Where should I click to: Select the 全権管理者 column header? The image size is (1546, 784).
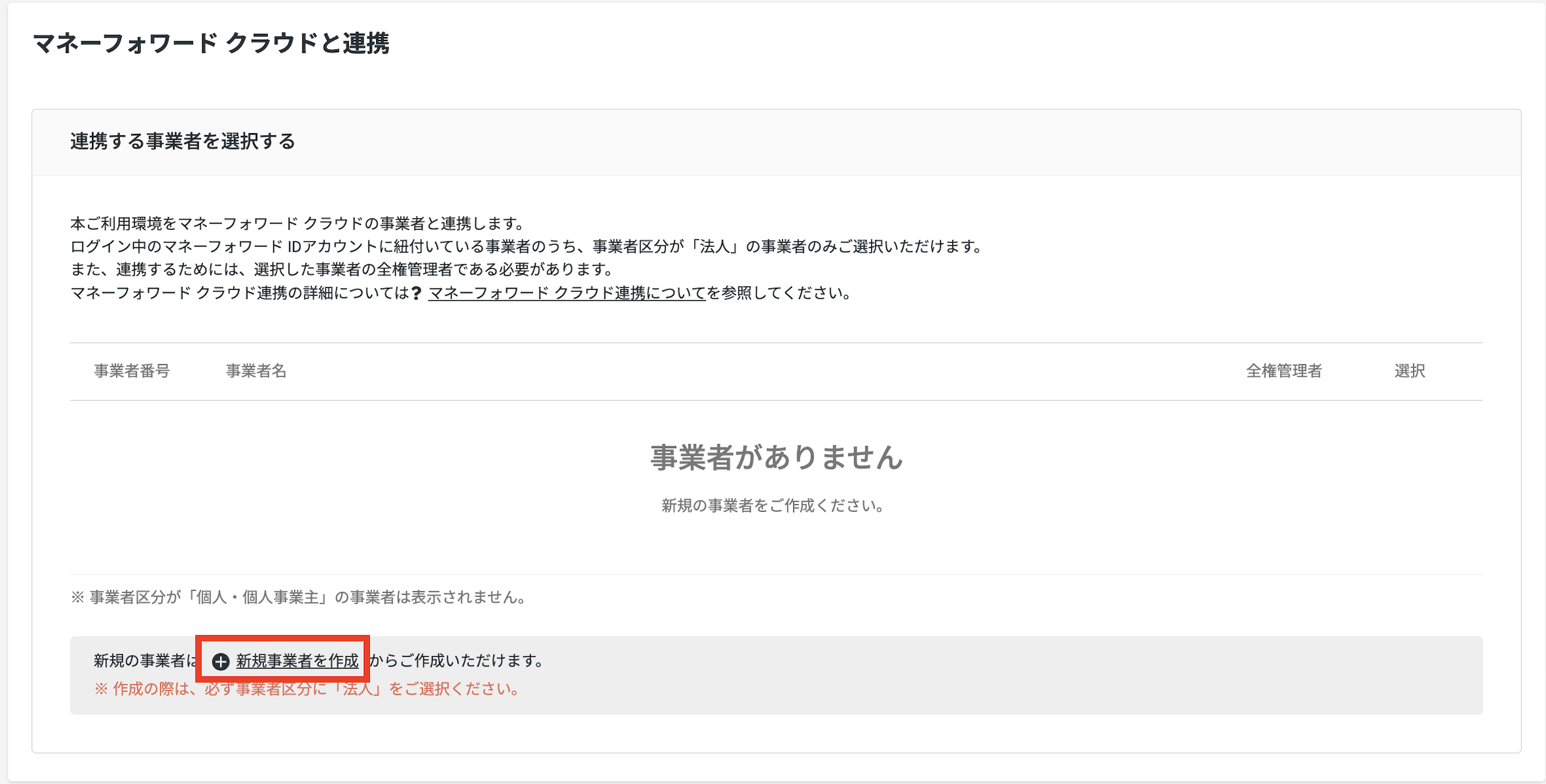pos(1284,371)
